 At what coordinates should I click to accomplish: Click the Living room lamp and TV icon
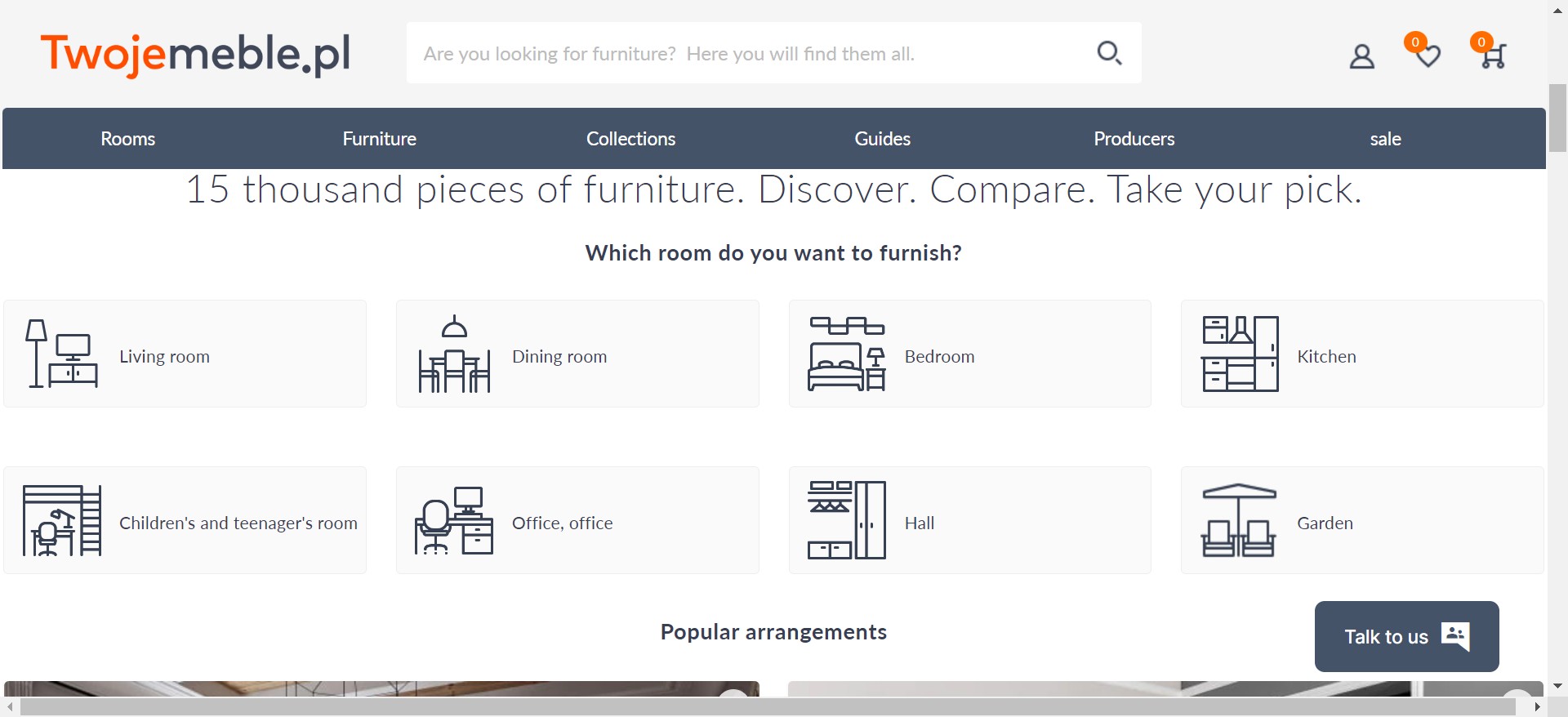(x=62, y=354)
